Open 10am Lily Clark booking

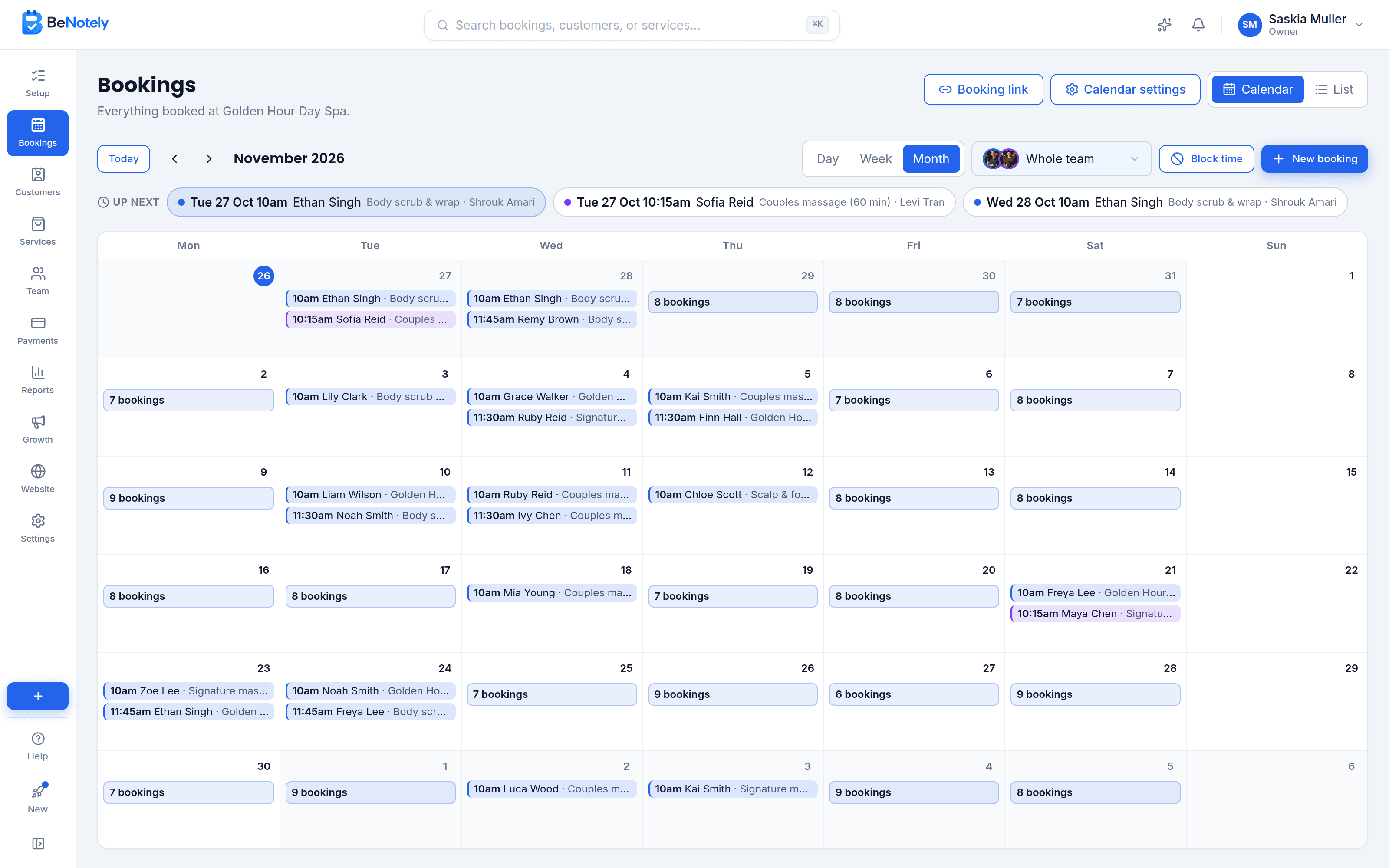[370, 397]
